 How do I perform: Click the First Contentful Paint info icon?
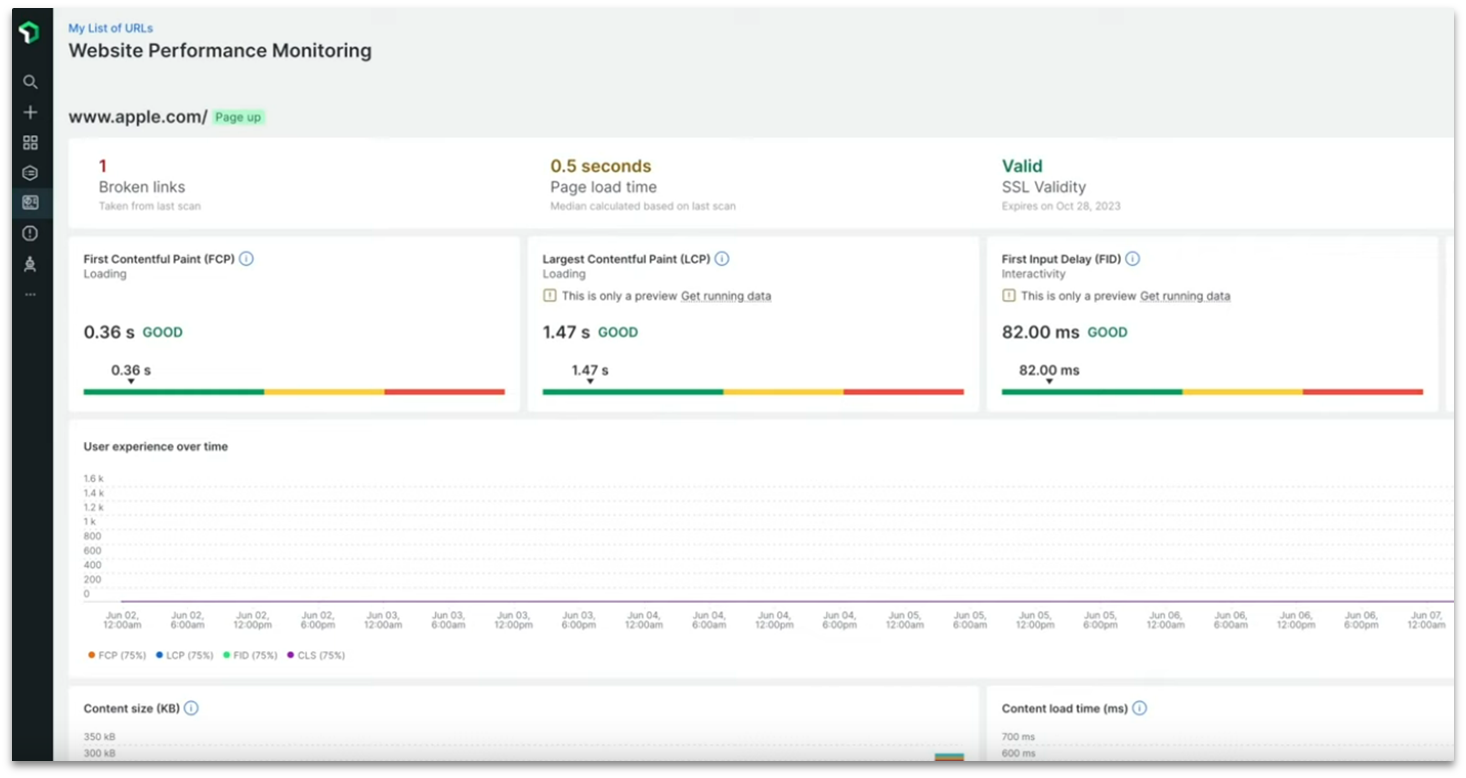tap(246, 258)
